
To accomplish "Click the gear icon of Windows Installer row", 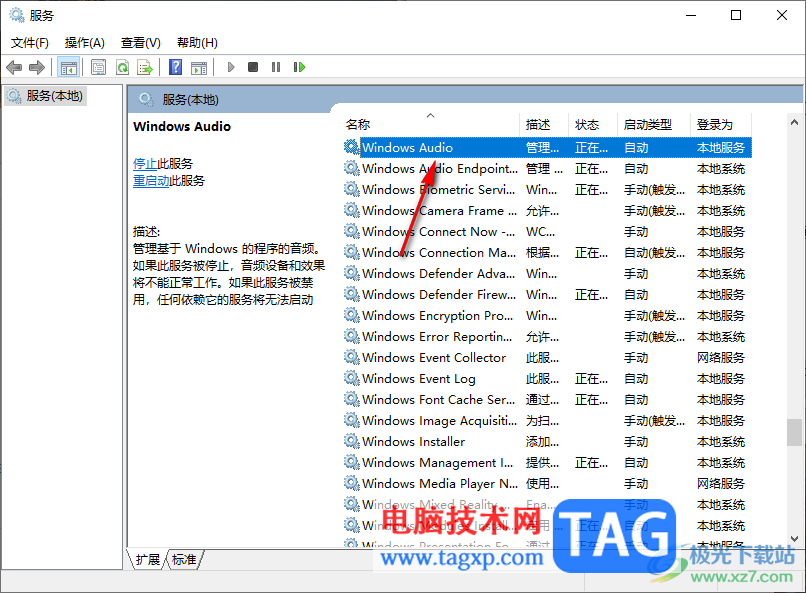I will pyautogui.click(x=352, y=441).
